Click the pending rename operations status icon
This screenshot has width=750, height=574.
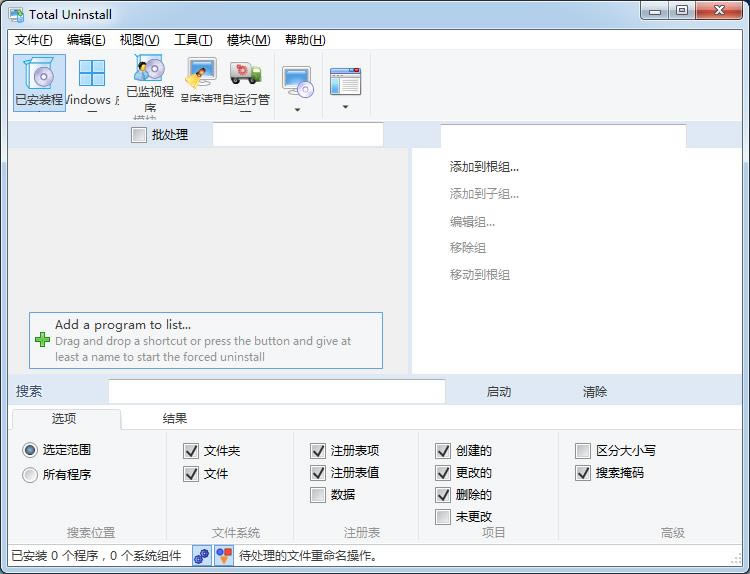pos(224,555)
